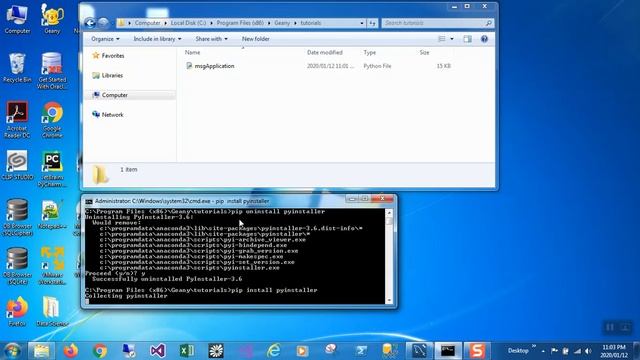This screenshot has width=640, height=360.
Task: Open Excel from the taskbar
Action: 187,351
